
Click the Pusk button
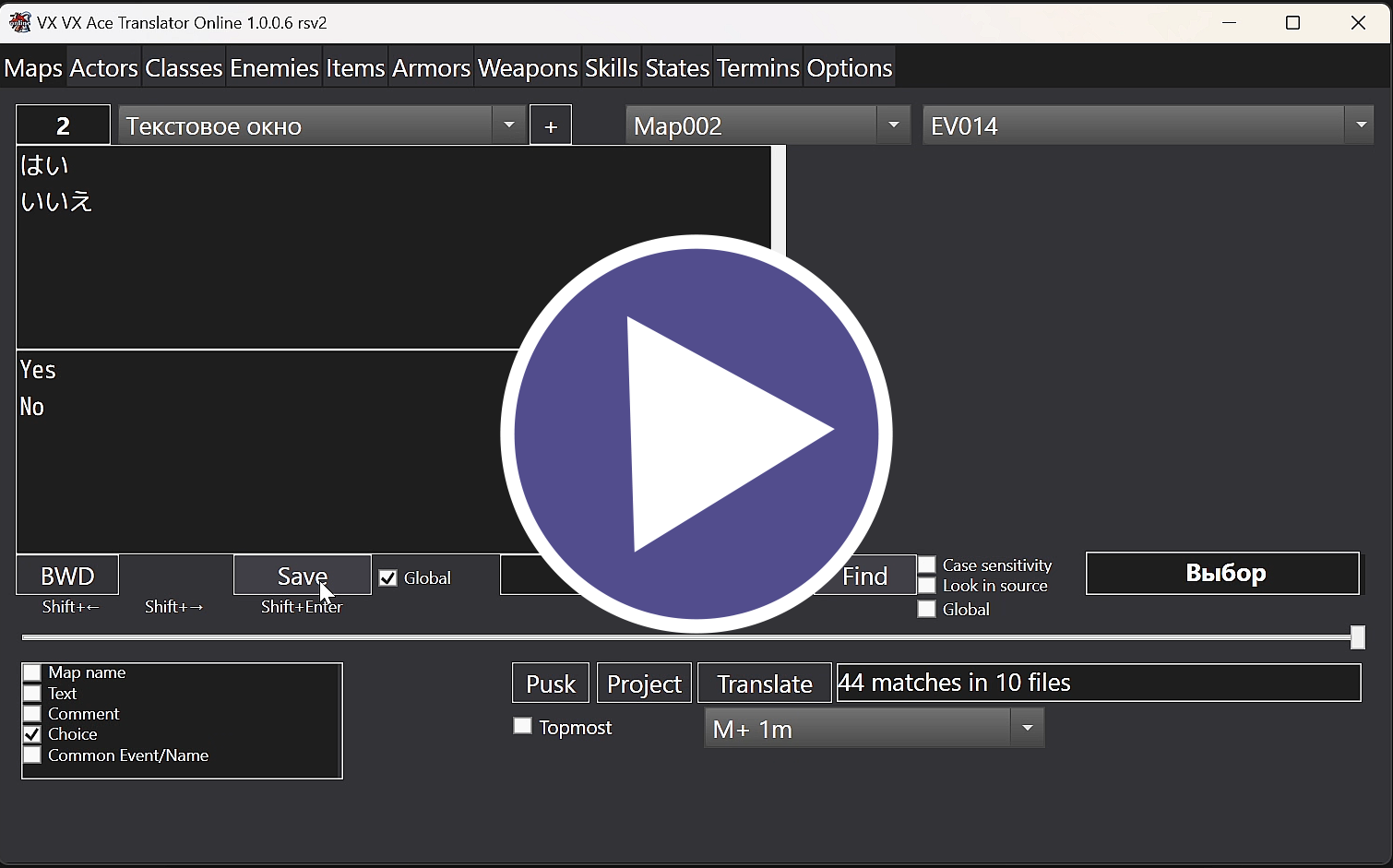[x=551, y=684]
